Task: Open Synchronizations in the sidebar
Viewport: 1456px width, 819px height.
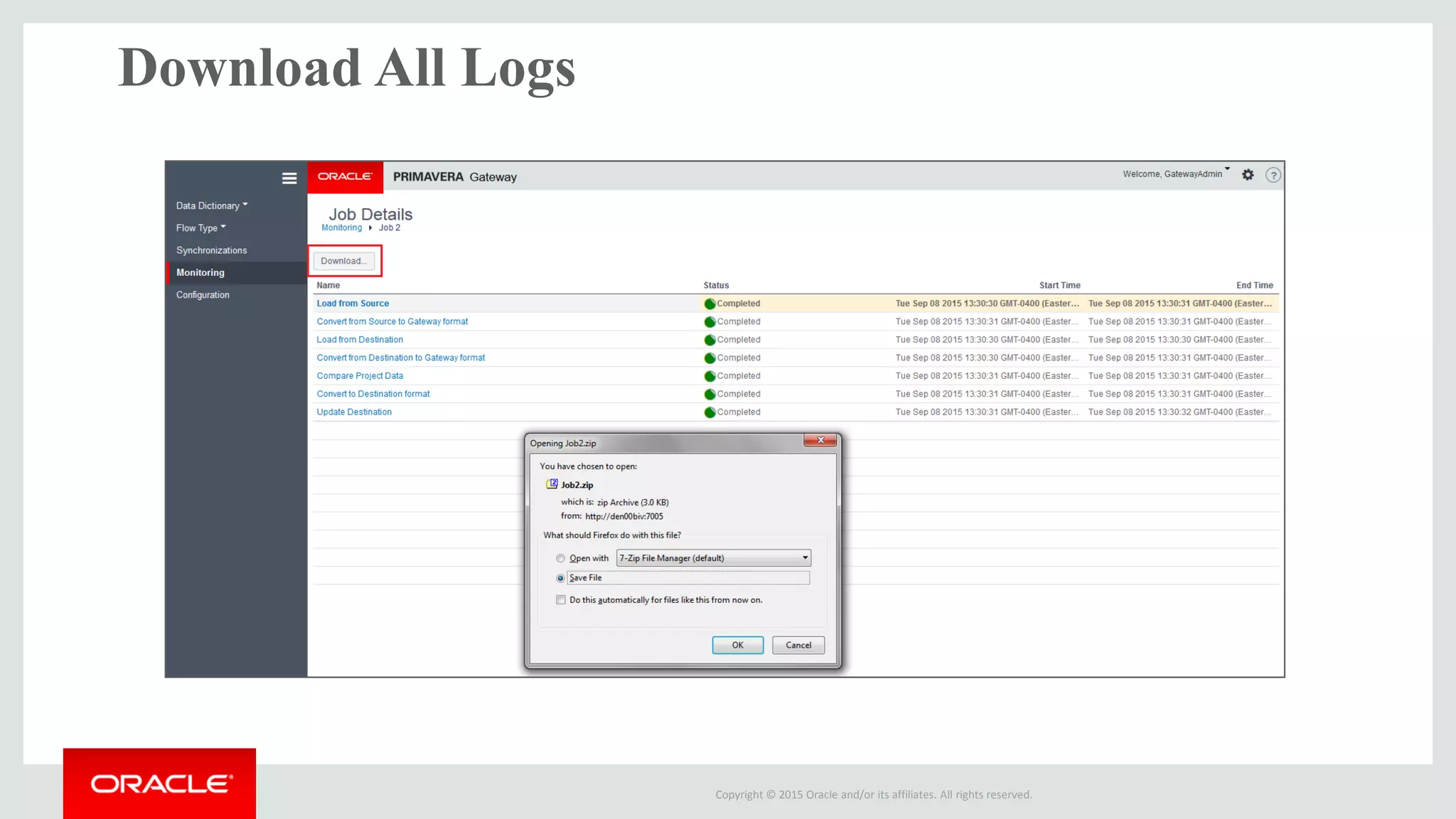Action: click(x=212, y=250)
